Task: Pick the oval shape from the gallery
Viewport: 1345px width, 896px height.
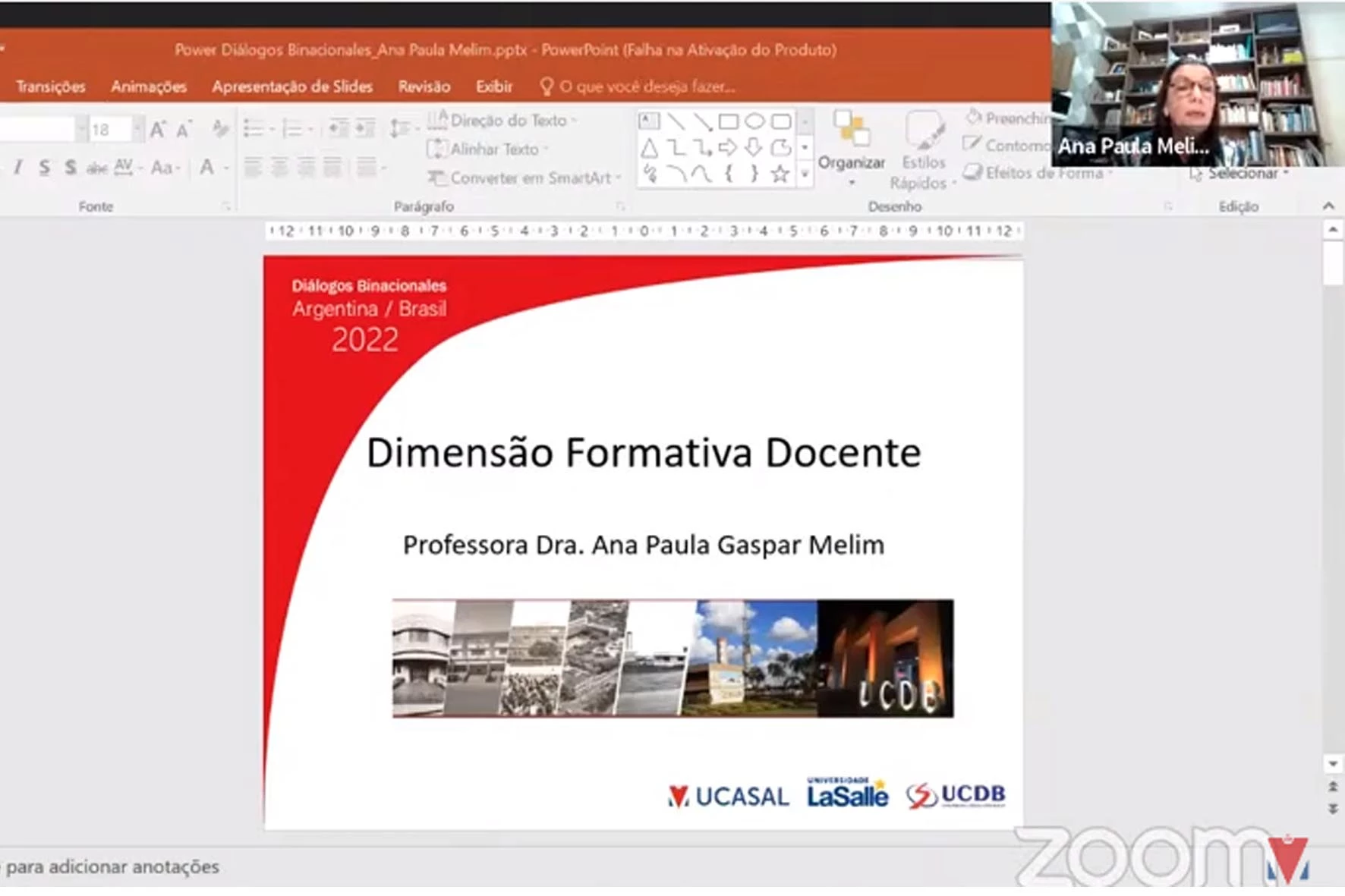Action: [x=754, y=121]
